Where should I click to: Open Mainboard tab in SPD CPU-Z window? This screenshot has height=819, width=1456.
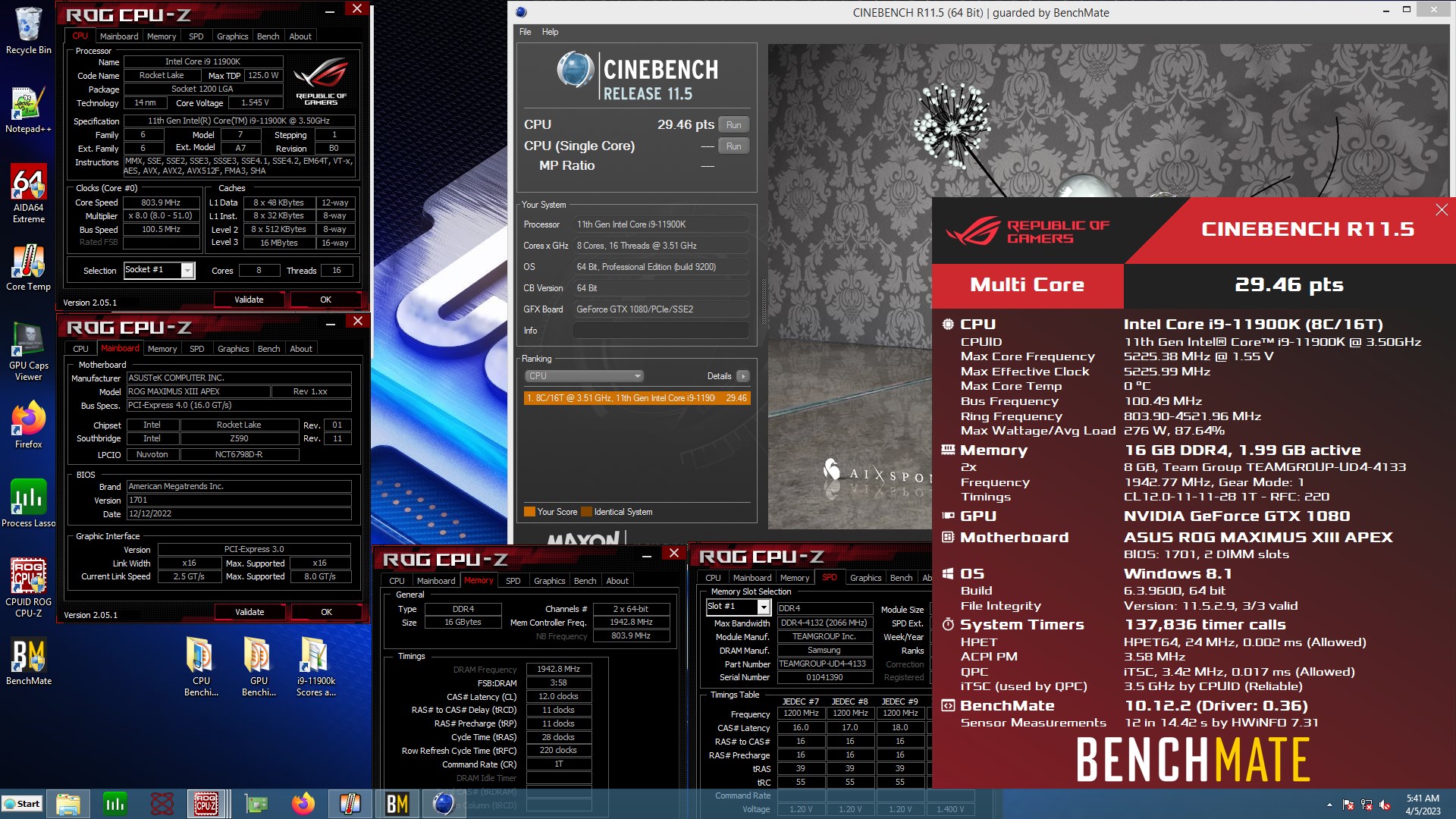pos(752,578)
